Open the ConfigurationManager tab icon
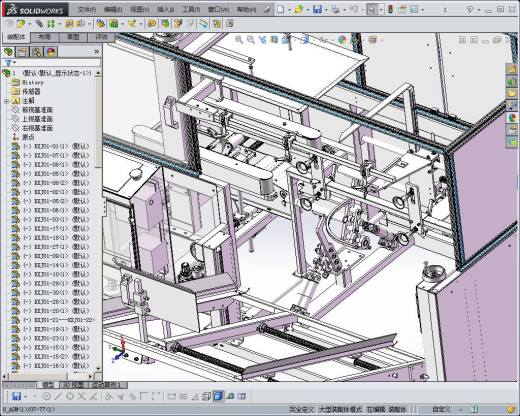520x416 pixels. (x=37, y=52)
